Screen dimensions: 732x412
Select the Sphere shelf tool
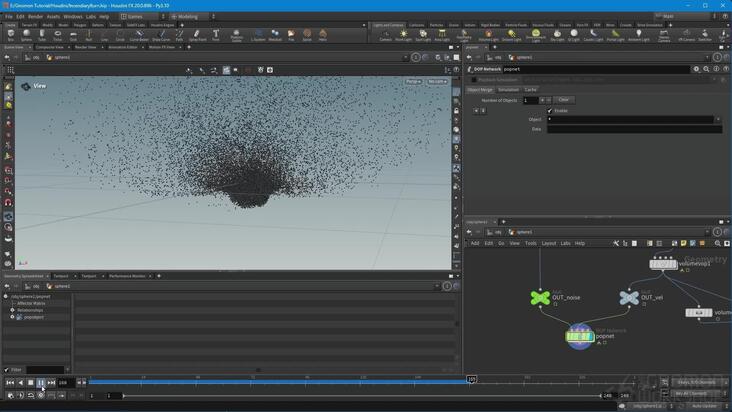pos(26,35)
